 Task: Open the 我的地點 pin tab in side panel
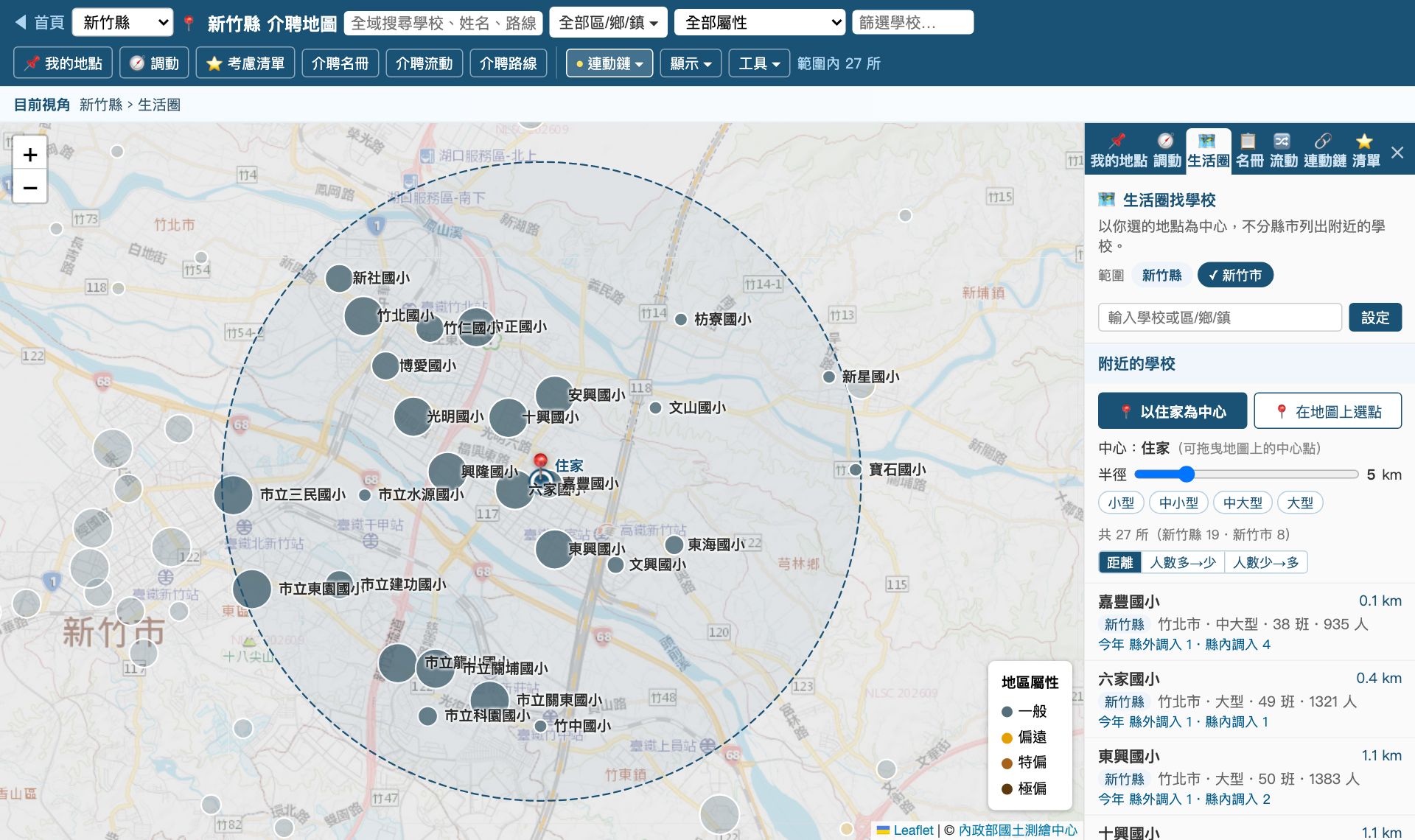pos(1118,151)
